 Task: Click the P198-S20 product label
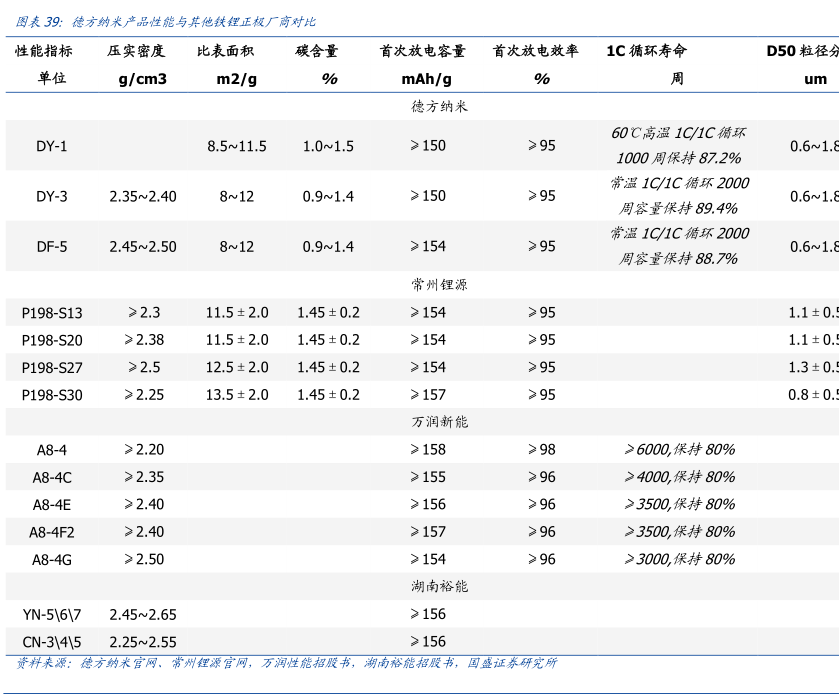52,340
